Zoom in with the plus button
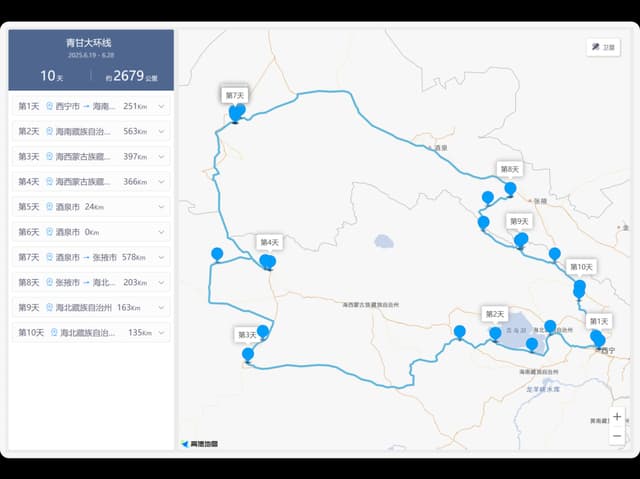 coord(617,417)
